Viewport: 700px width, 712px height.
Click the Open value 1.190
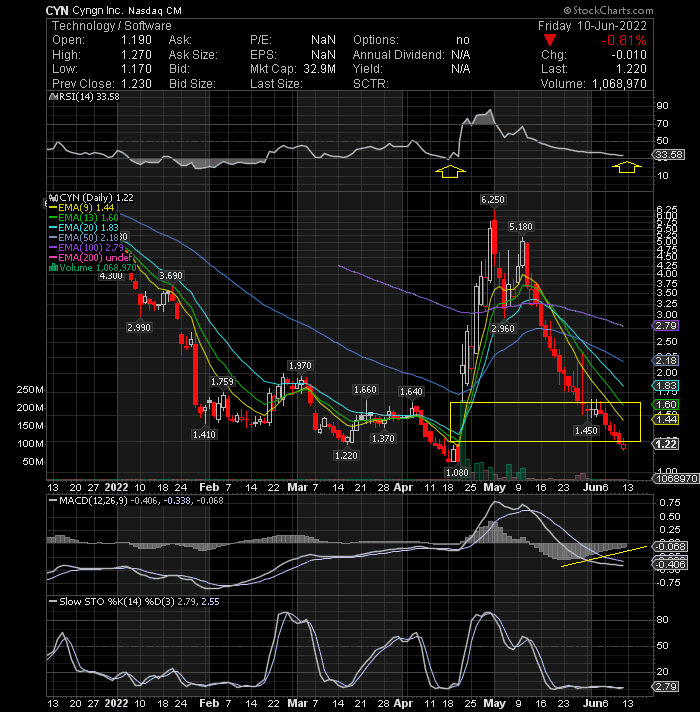point(136,40)
